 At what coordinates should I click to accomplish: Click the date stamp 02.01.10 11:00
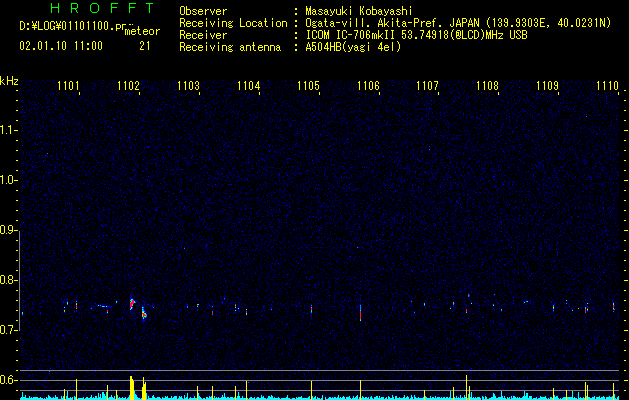click(x=61, y=46)
